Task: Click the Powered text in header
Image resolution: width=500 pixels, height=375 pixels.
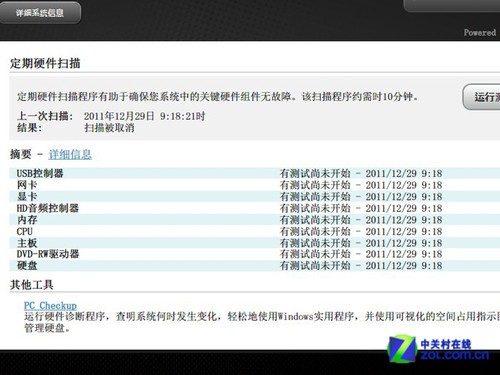Action: coord(480,33)
